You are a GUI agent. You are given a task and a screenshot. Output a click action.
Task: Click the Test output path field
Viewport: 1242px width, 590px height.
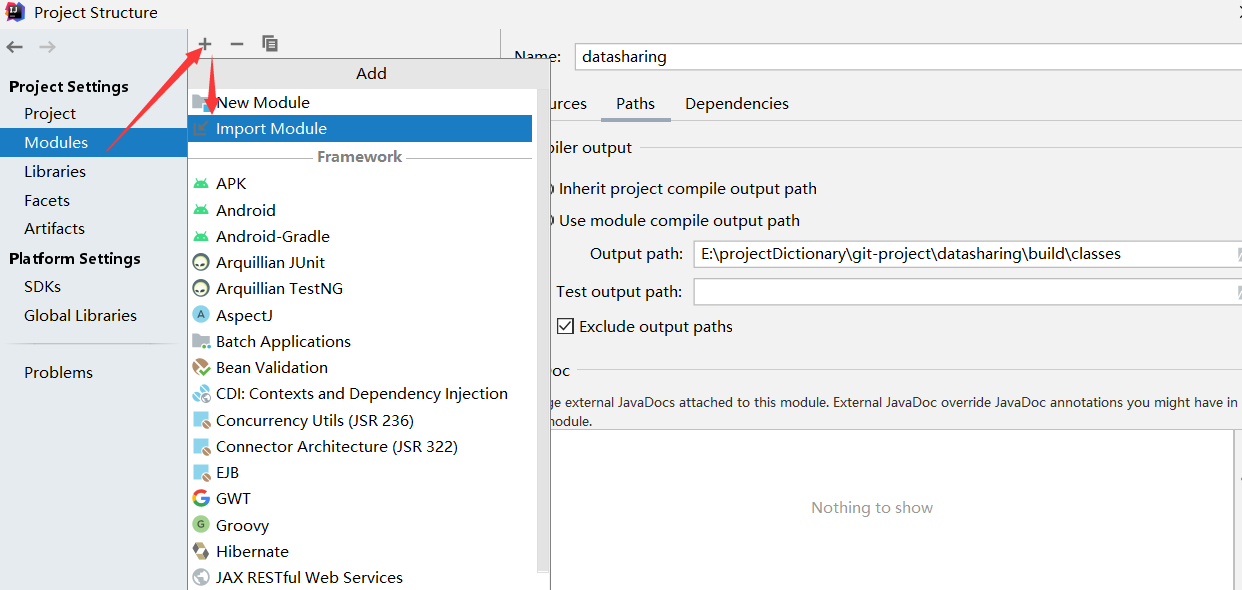point(960,292)
